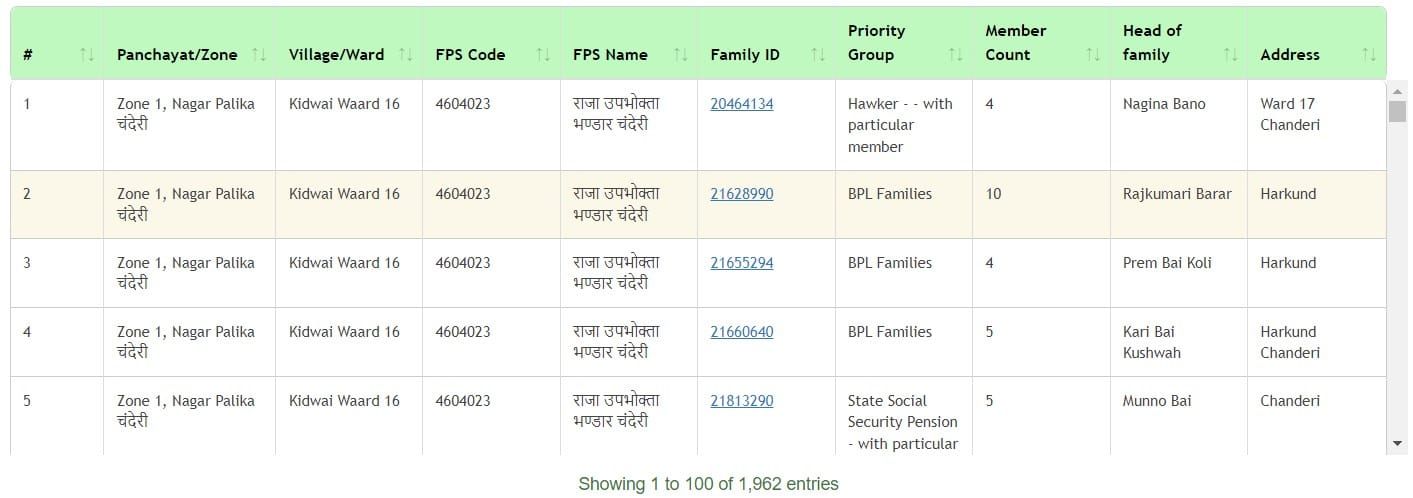Viewport: 1413px width, 498px height.
Task: Click Family ID sort arrows icon
Action: [818, 55]
